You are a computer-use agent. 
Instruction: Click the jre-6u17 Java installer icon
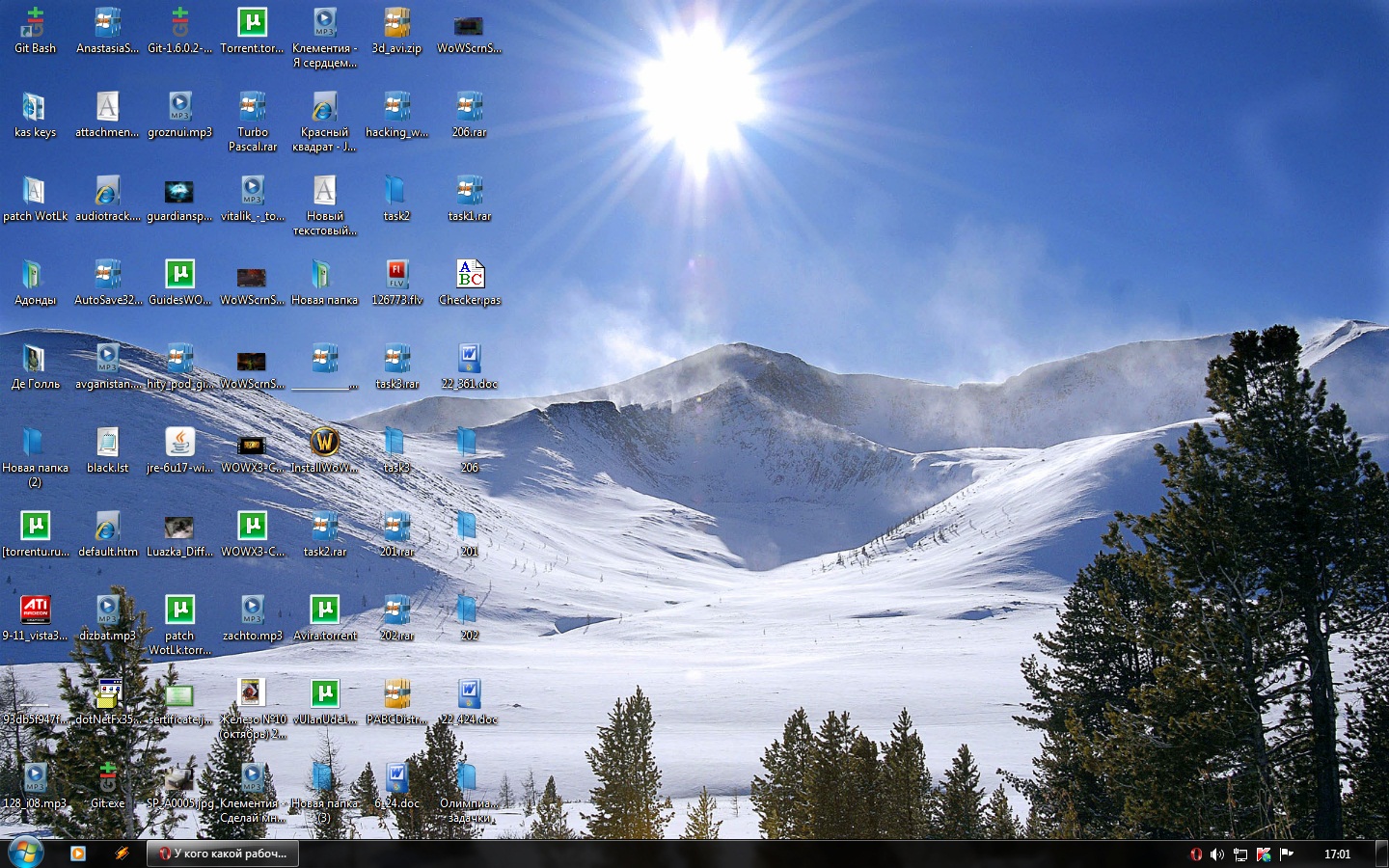pyautogui.click(x=179, y=445)
